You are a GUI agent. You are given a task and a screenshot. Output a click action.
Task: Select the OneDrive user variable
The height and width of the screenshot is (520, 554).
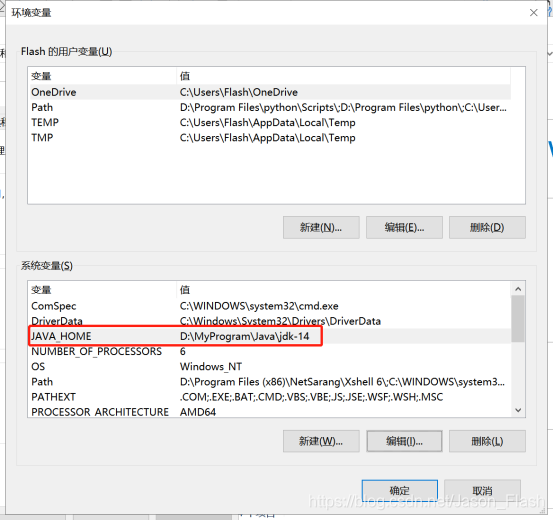tap(269, 92)
